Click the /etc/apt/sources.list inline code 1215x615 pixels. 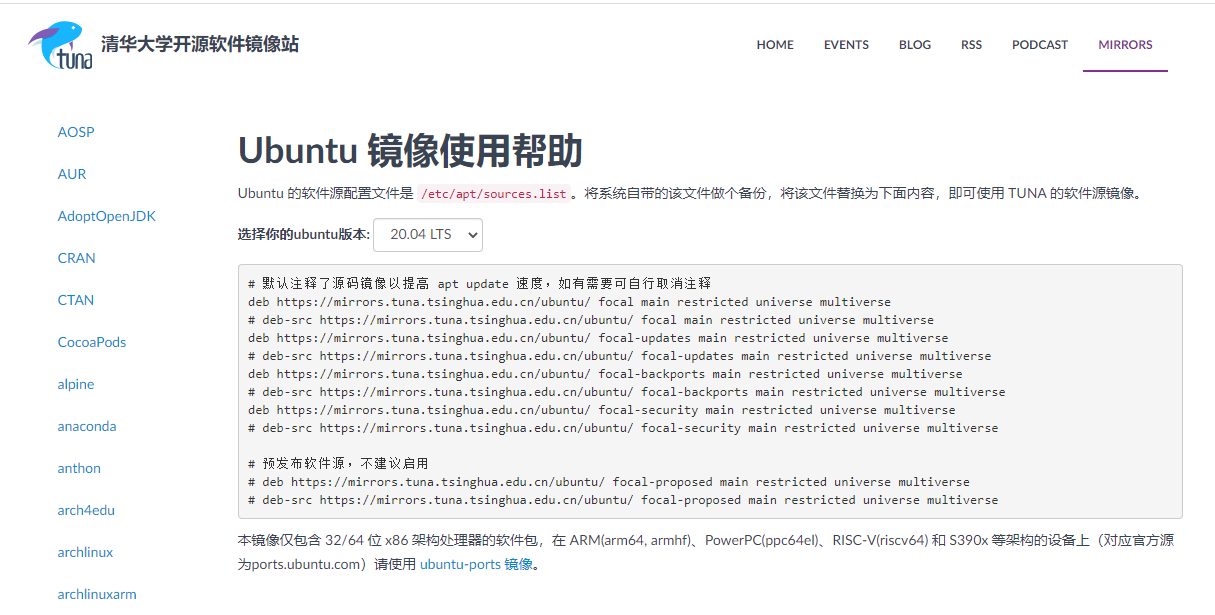tap(494, 194)
